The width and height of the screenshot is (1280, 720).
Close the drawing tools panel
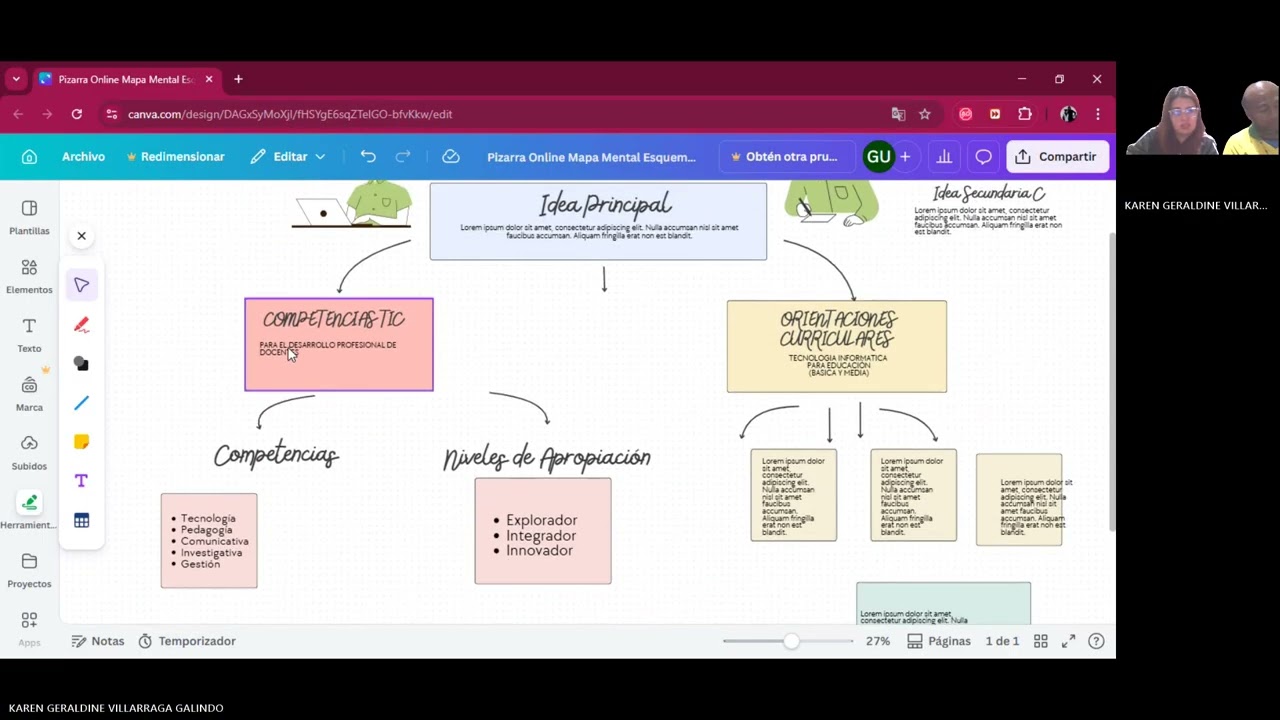point(82,236)
